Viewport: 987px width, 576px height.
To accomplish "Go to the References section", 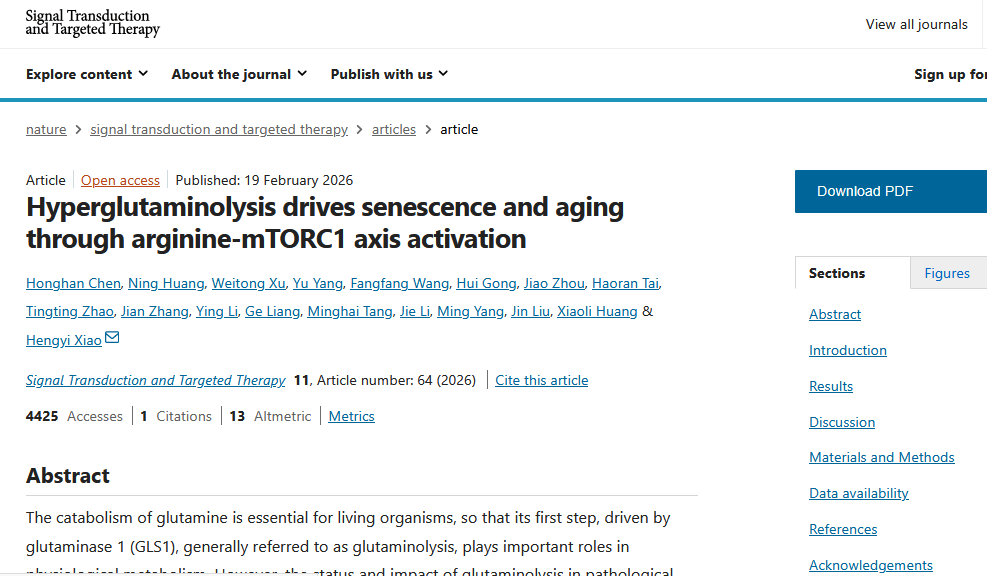I will click(842, 529).
